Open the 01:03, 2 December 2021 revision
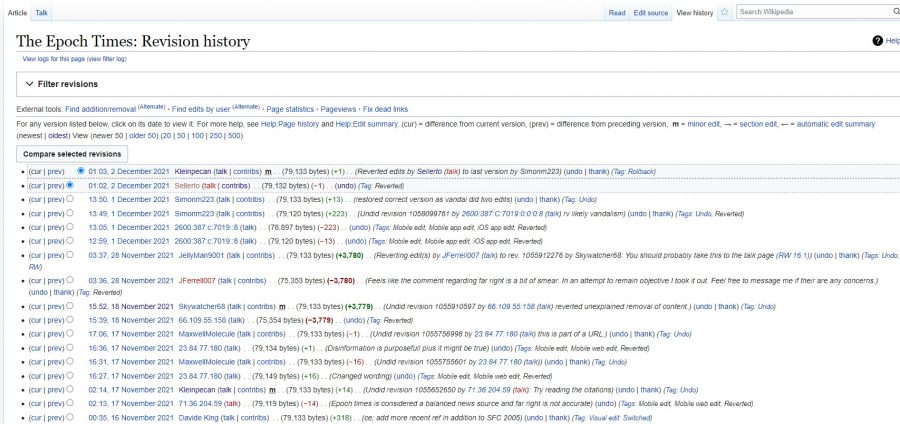 point(129,171)
